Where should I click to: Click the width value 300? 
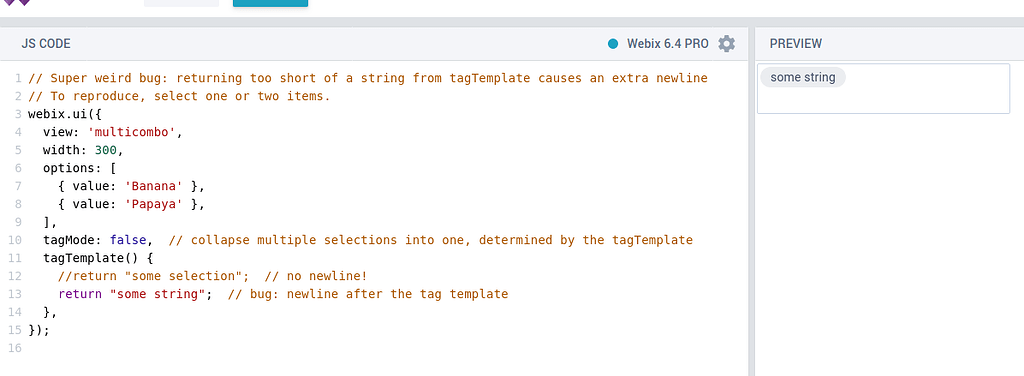click(x=106, y=150)
